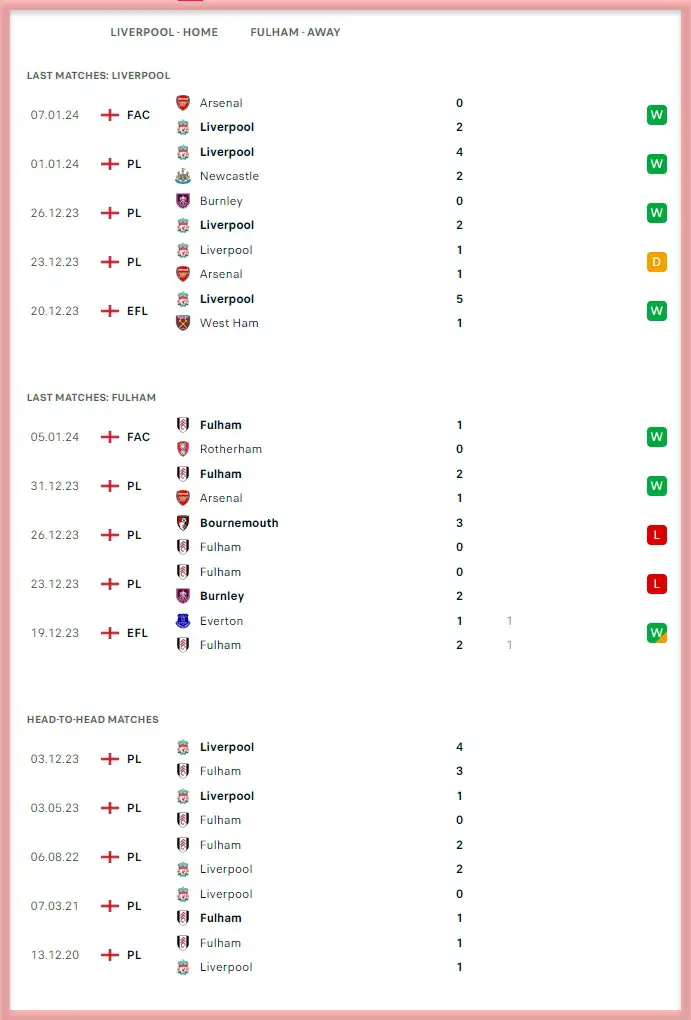Open the Rotherham team link

coord(230,449)
